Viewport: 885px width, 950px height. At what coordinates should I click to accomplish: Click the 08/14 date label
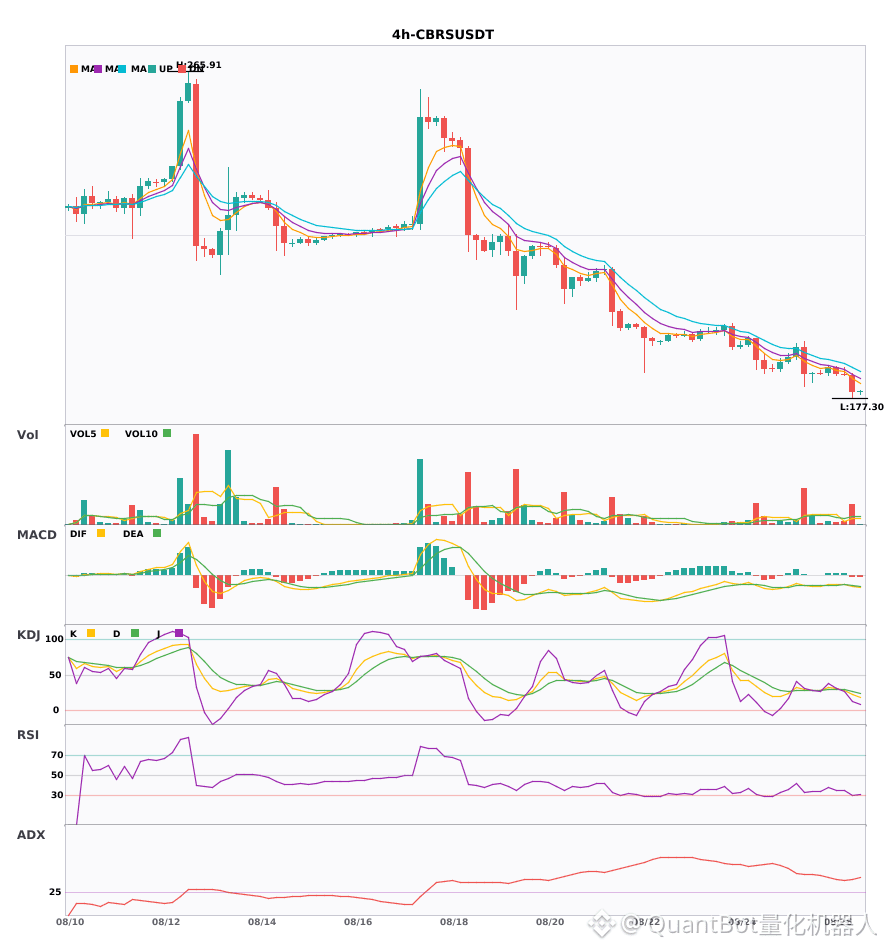(x=262, y=922)
